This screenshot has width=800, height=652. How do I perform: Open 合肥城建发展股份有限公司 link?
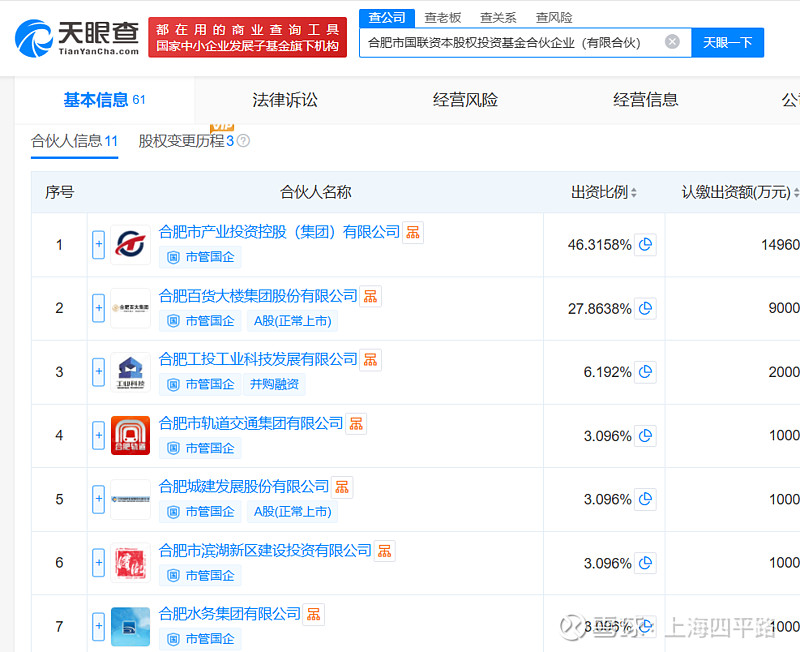[243, 487]
